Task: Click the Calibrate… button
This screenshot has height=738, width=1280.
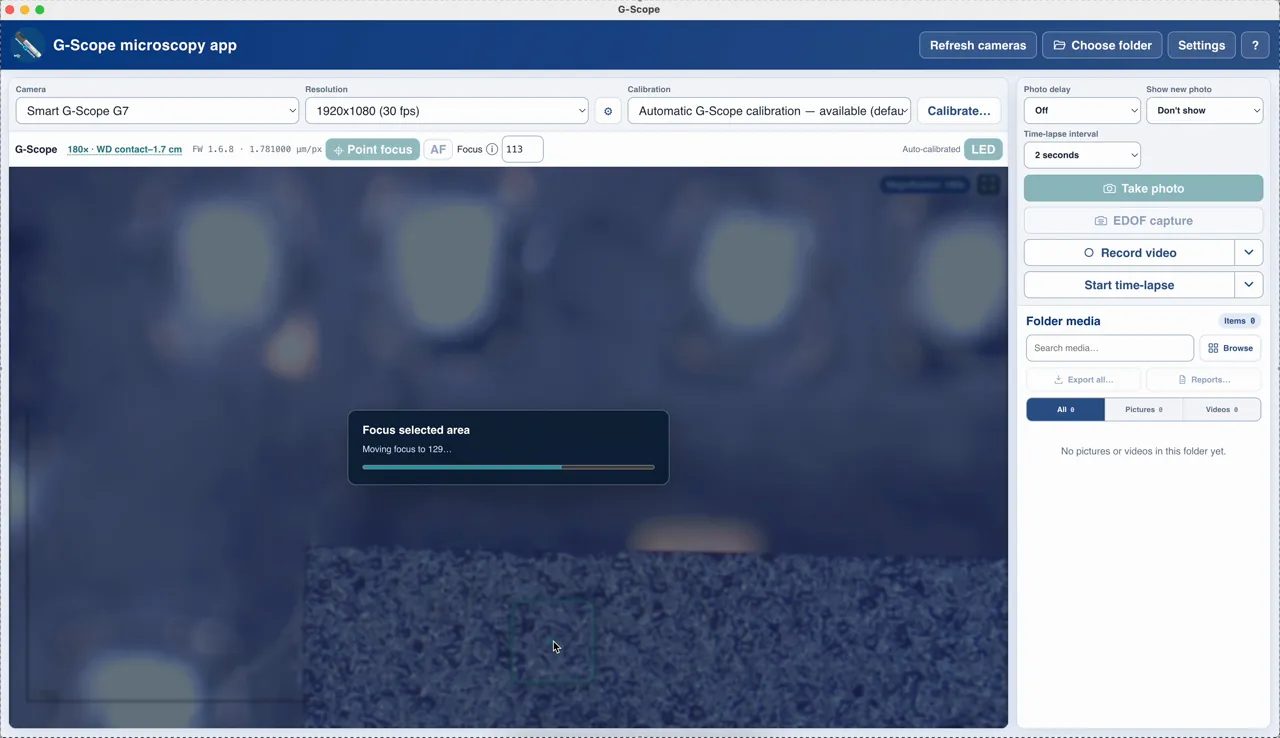Action: 959,111
